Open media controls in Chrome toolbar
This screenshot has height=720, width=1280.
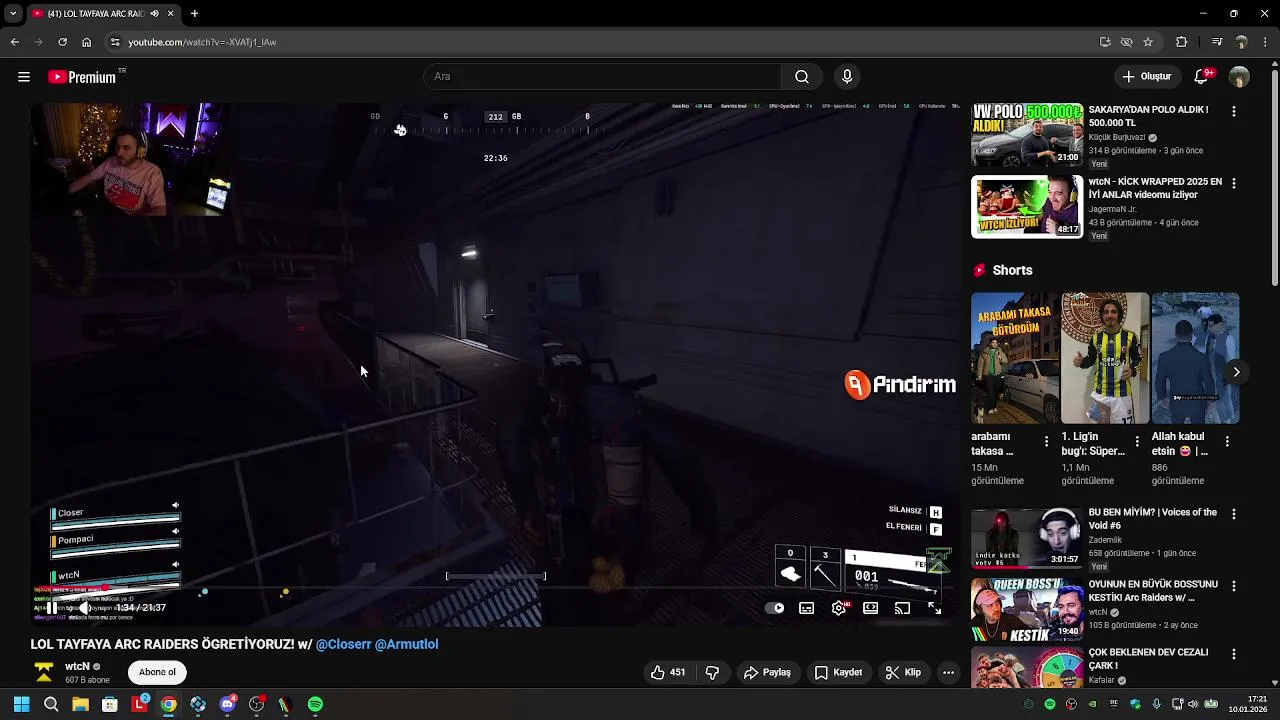coord(1217,42)
